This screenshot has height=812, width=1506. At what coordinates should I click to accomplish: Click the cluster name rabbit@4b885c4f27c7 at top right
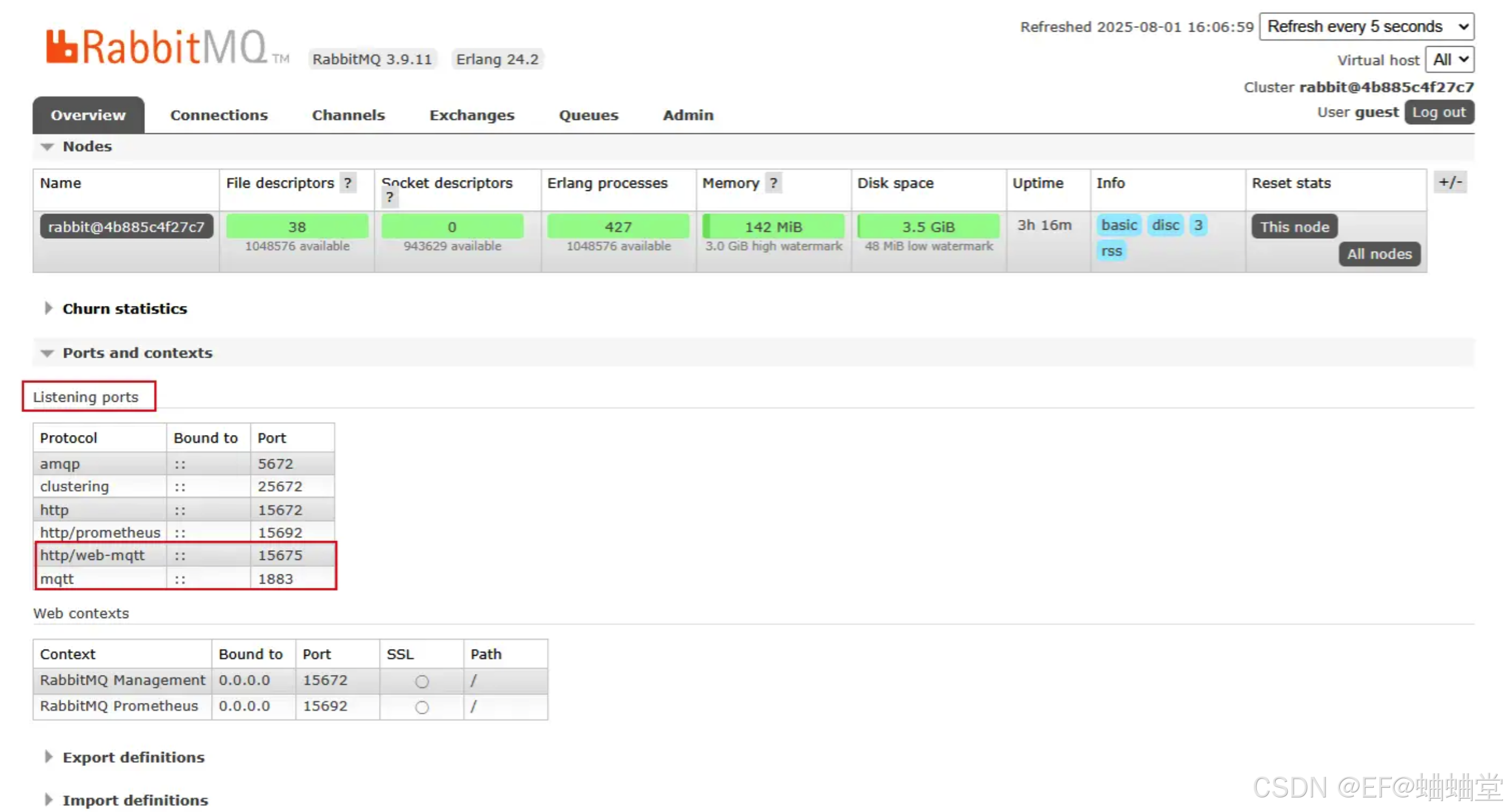(1386, 87)
